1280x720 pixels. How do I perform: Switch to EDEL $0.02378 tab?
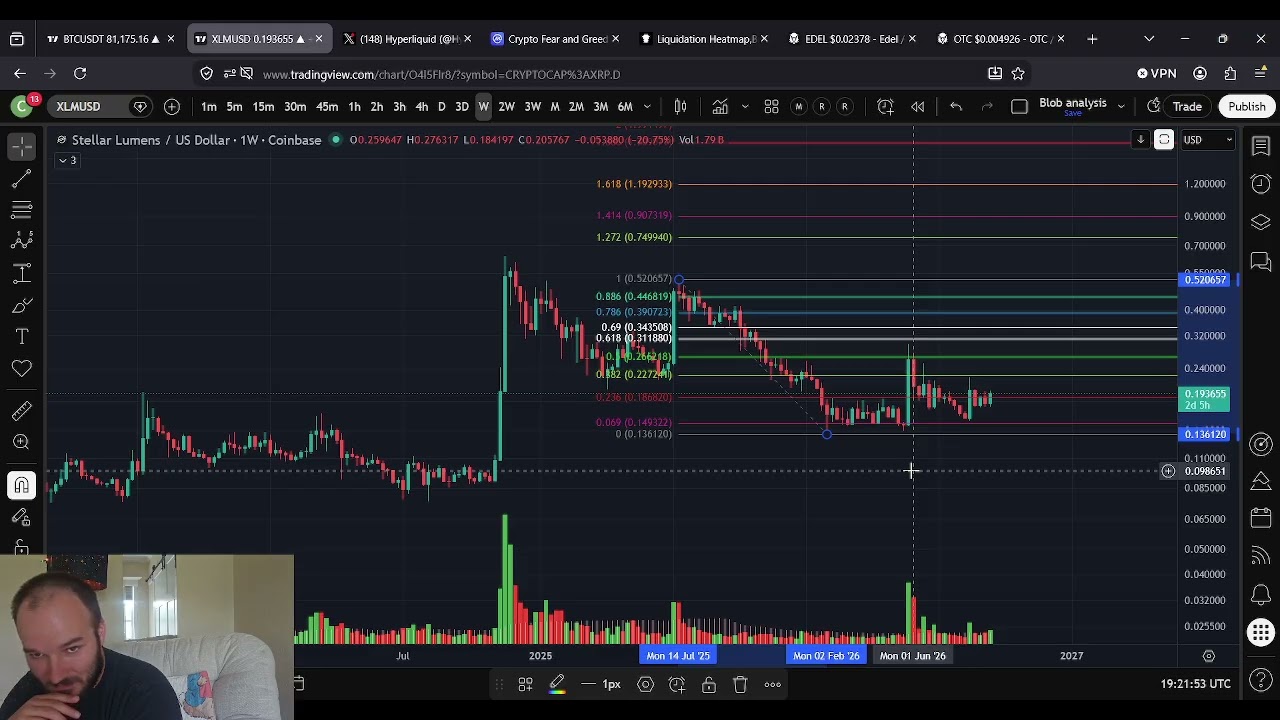point(852,39)
